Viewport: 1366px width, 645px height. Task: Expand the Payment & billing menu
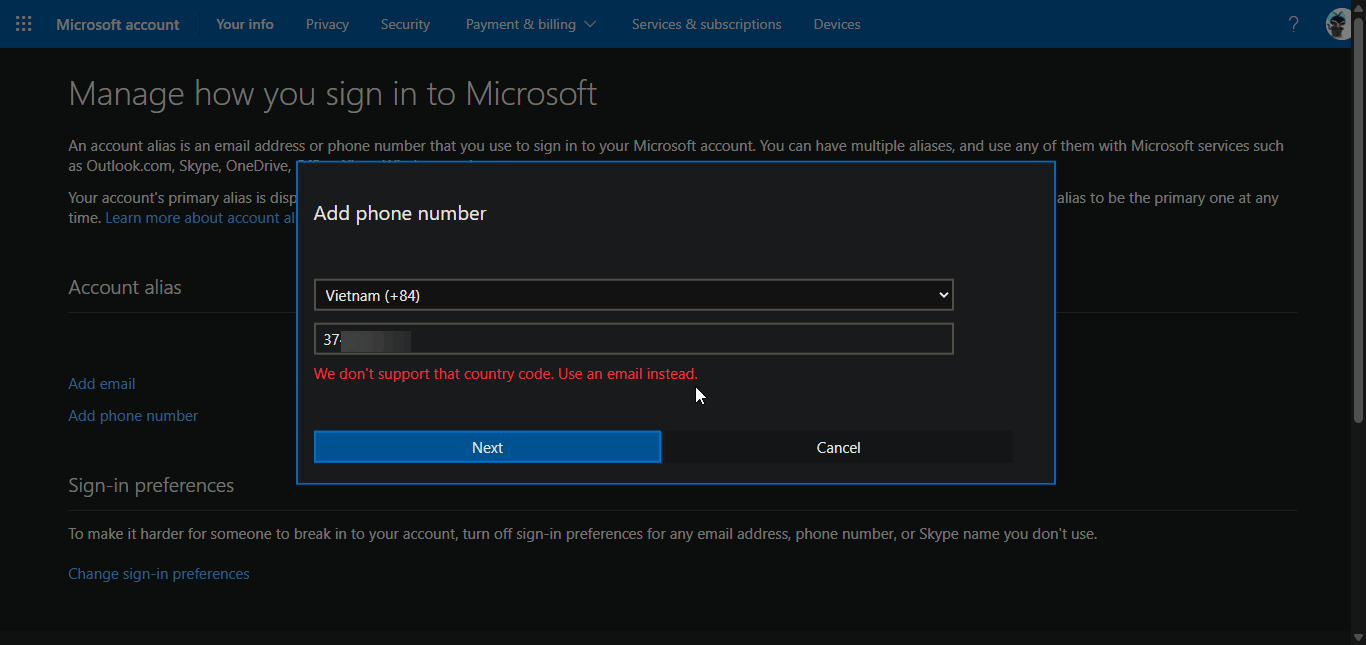click(531, 24)
